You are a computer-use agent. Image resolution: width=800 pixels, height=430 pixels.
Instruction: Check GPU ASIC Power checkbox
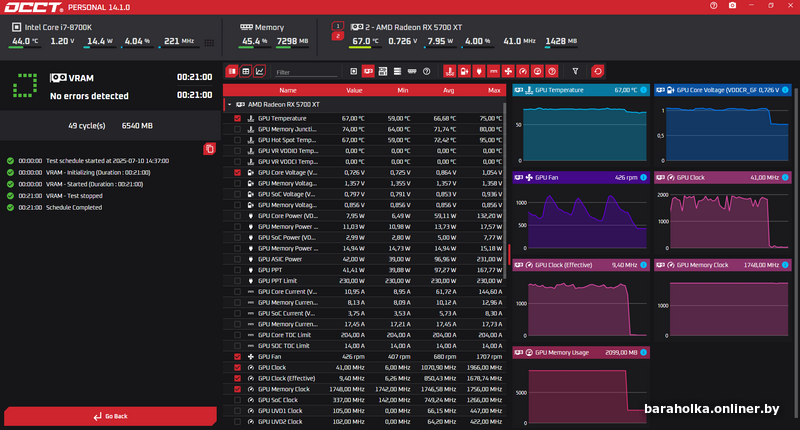click(x=237, y=259)
